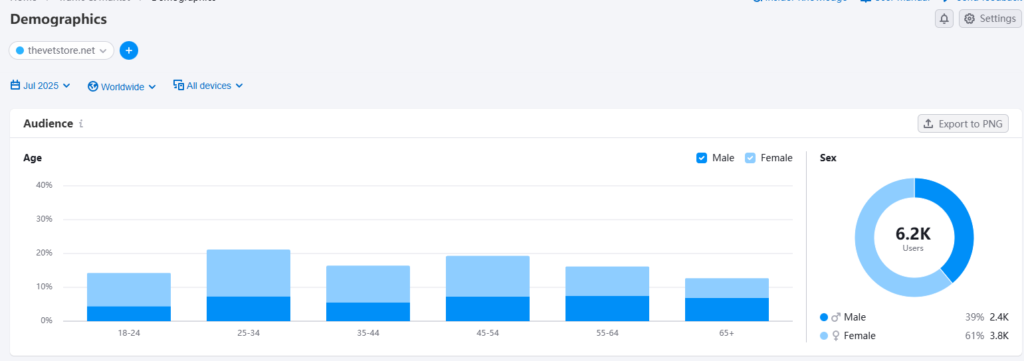Uncheck the Male checkbox
1024x361 pixels.
pyautogui.click(x=701, y=158)
